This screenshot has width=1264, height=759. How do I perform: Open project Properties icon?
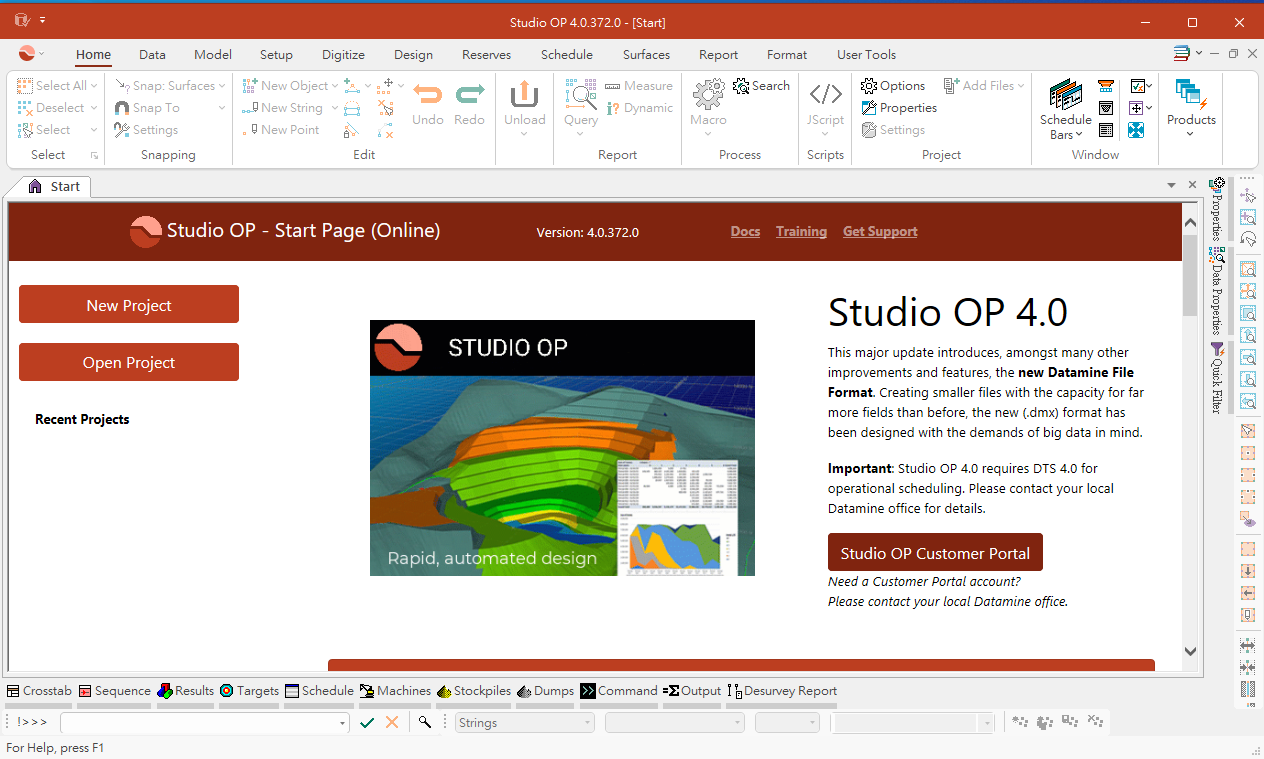[x=869, y=108]
